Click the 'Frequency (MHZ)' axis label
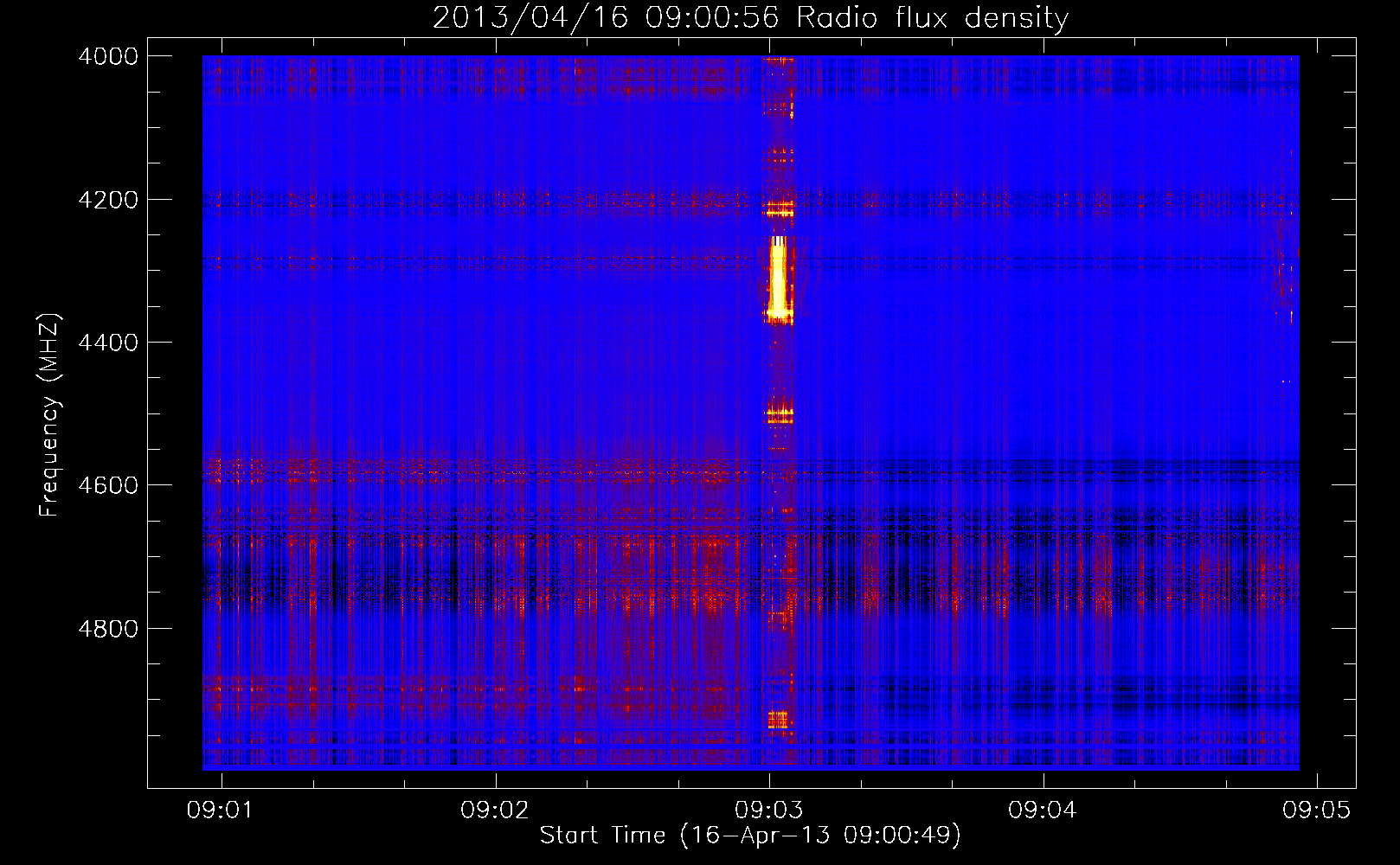The image size is (1400, 865). pyautogui.click(x=49, y=415)
